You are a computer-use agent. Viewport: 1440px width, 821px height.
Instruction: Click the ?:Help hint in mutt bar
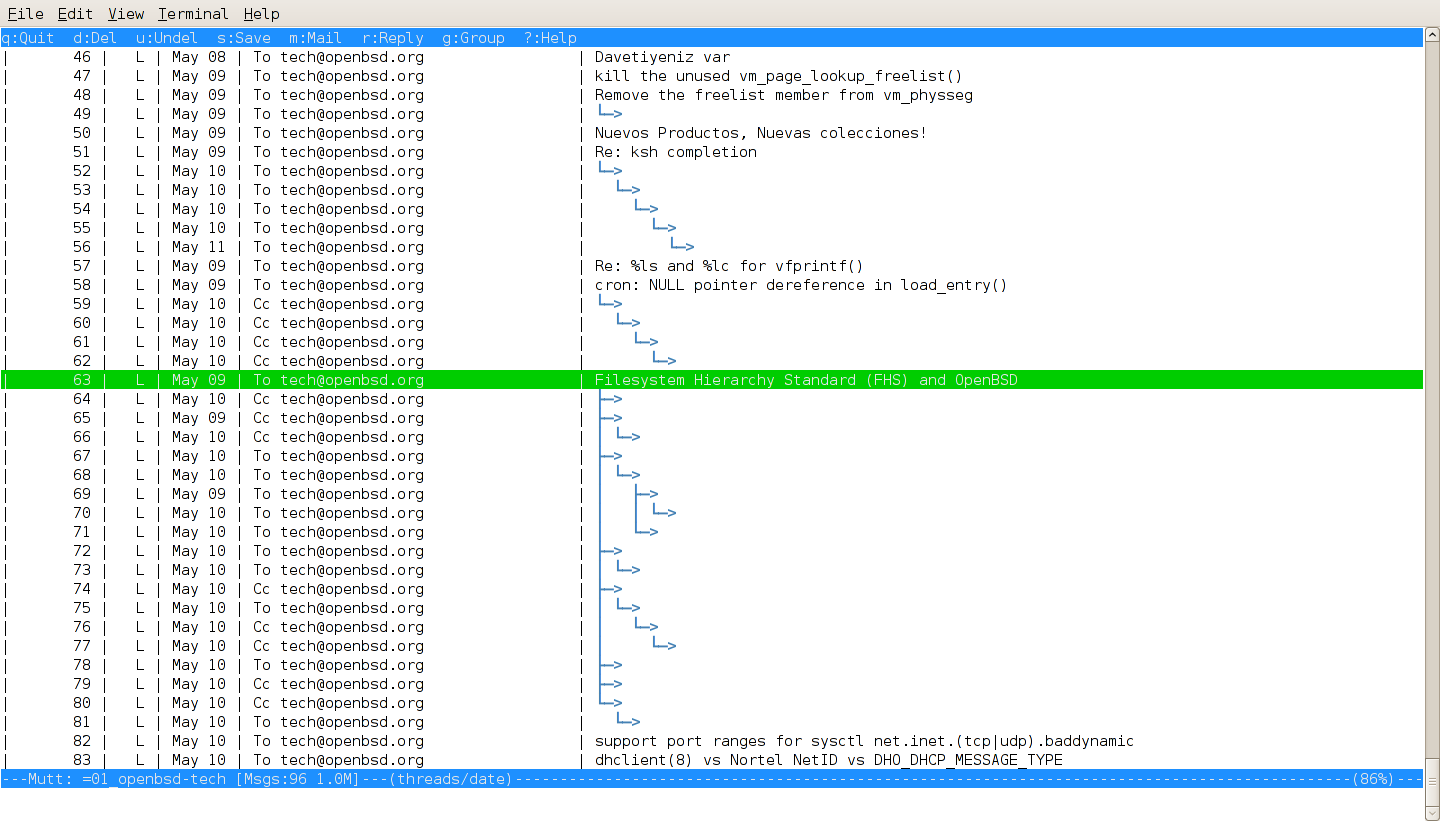[551, 38]
